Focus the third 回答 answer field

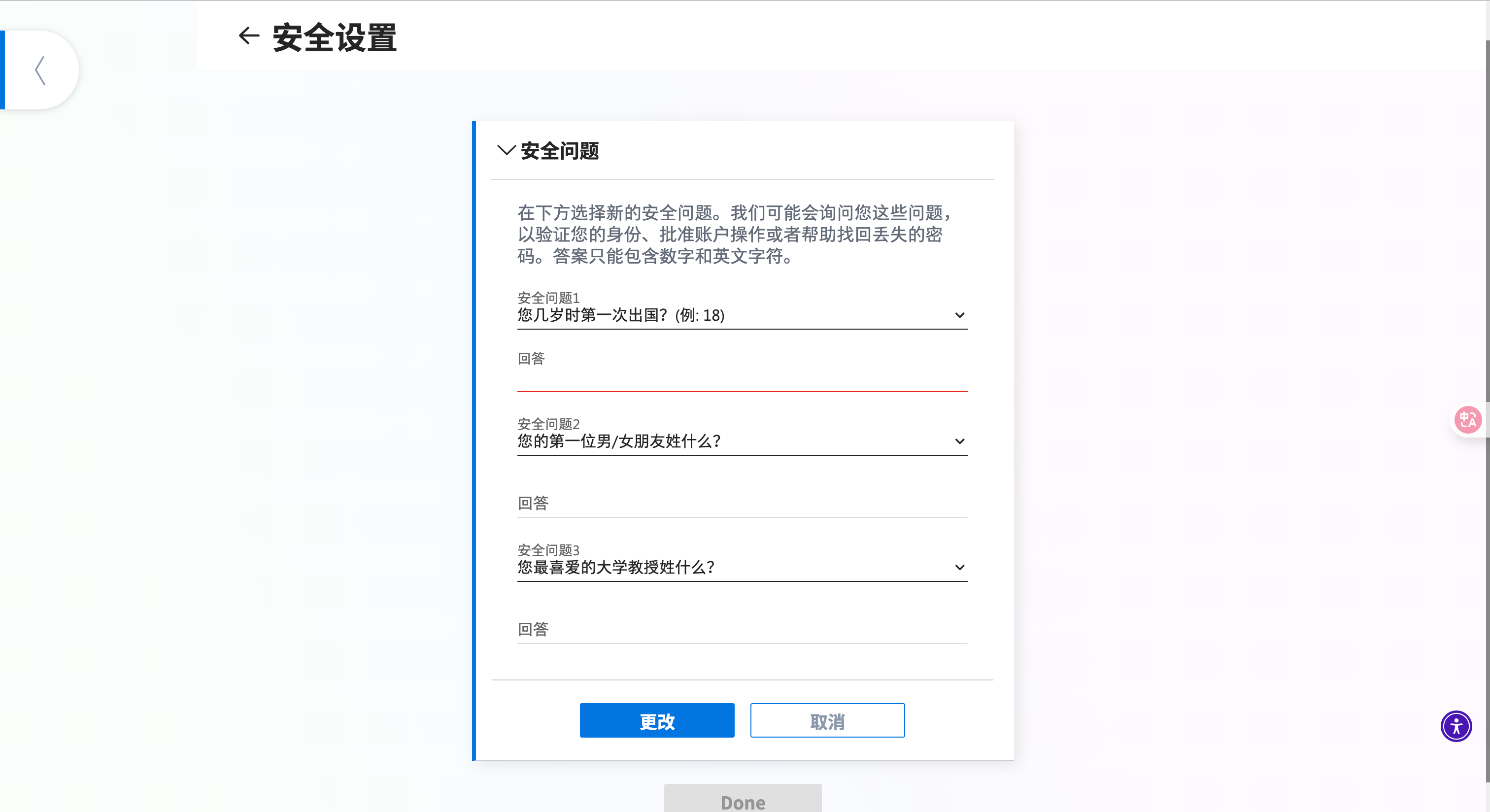742,629
